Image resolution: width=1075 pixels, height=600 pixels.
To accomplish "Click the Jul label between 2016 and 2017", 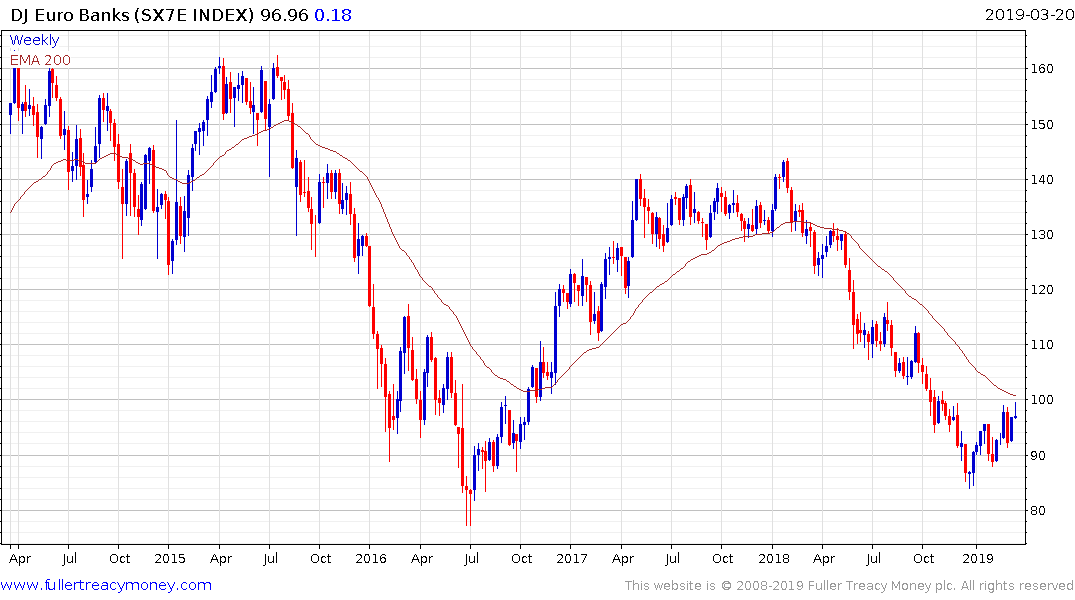I will pyautogui.click(x=471, y=558).
